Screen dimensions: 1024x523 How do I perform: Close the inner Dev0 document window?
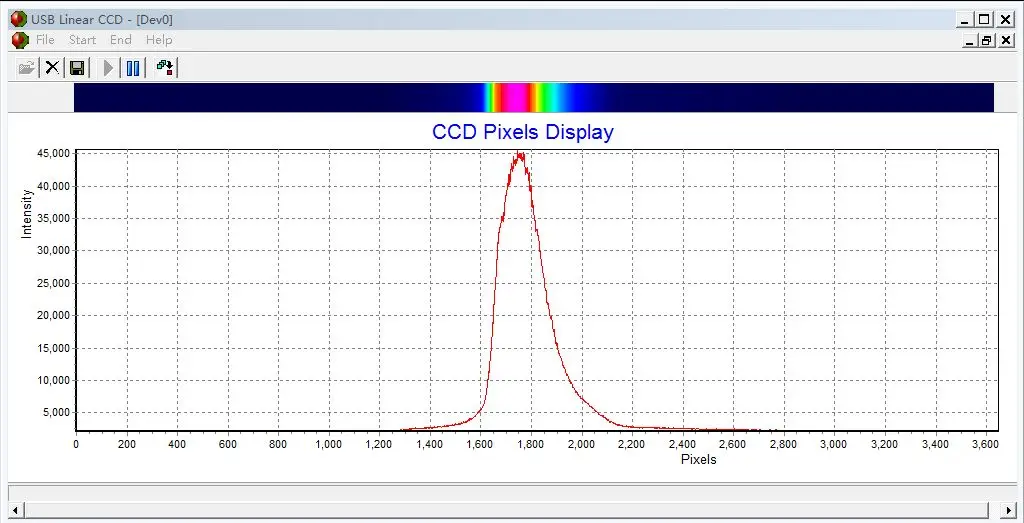tap(1006, 40)
